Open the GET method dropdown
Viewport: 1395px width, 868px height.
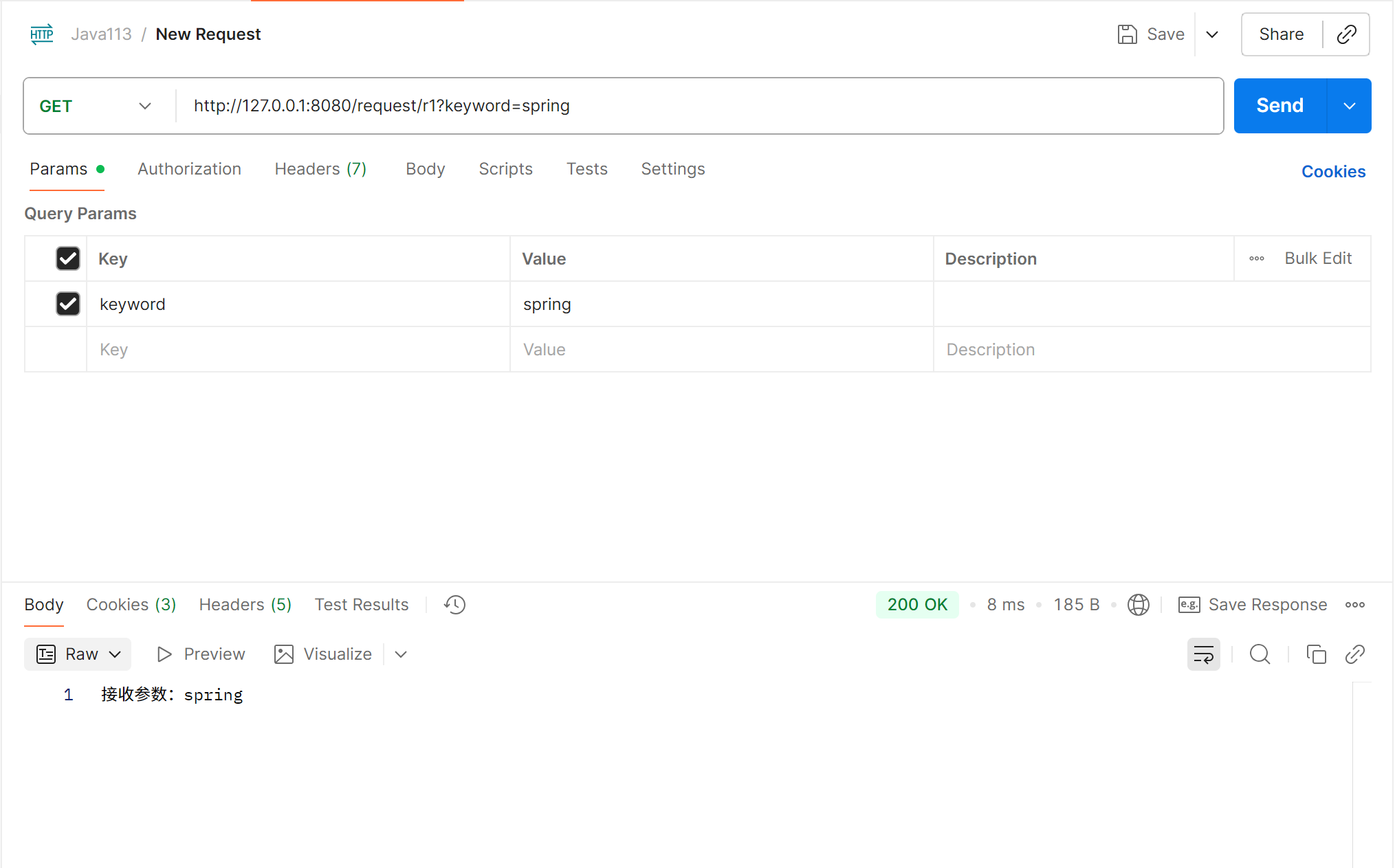coord(95,106)
